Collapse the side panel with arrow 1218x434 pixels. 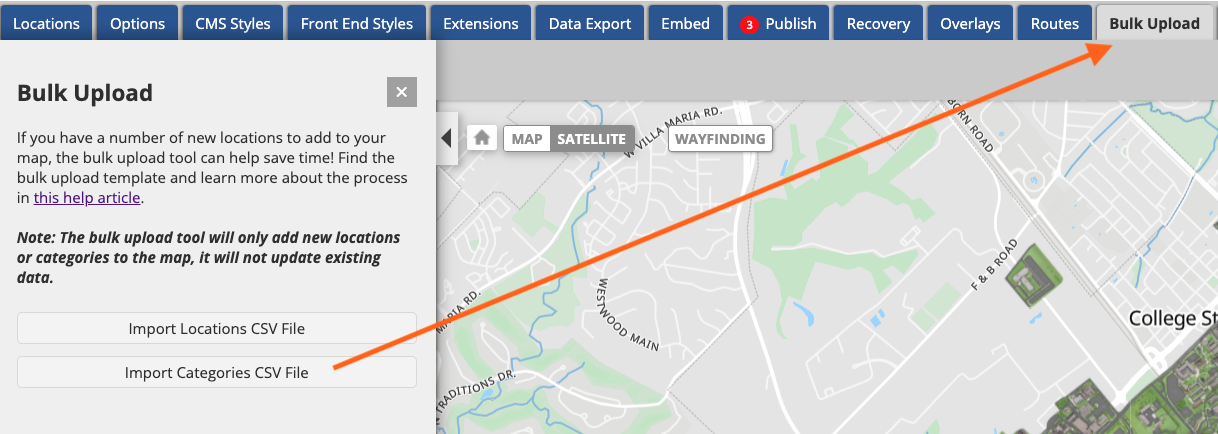tap(447, 138)
